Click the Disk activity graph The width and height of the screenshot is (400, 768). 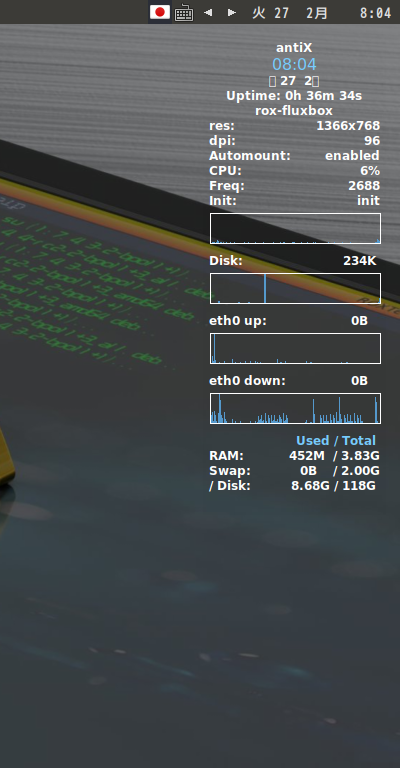point(295,288)
